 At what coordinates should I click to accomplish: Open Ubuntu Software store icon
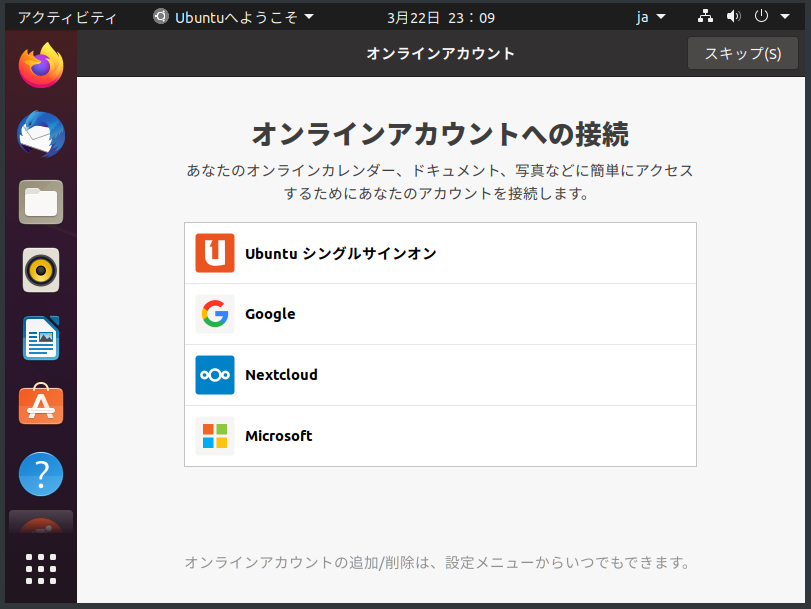coord(41,404)
